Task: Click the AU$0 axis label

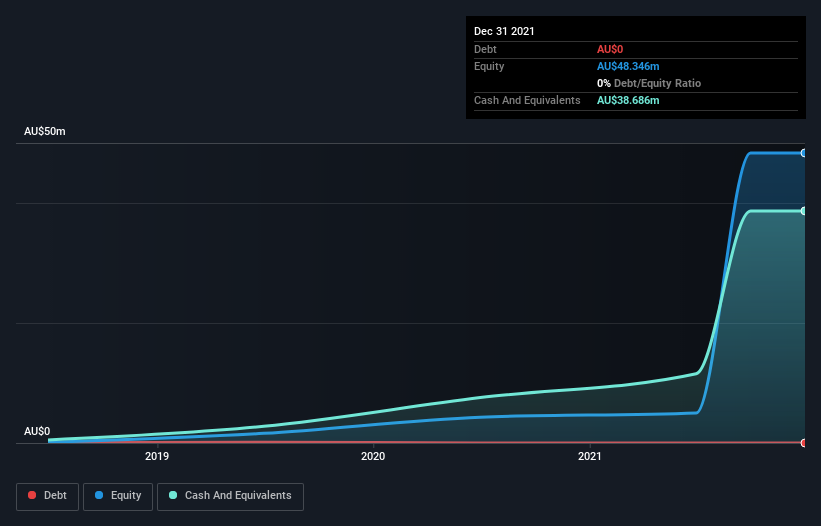Action: tap(37, 431)
